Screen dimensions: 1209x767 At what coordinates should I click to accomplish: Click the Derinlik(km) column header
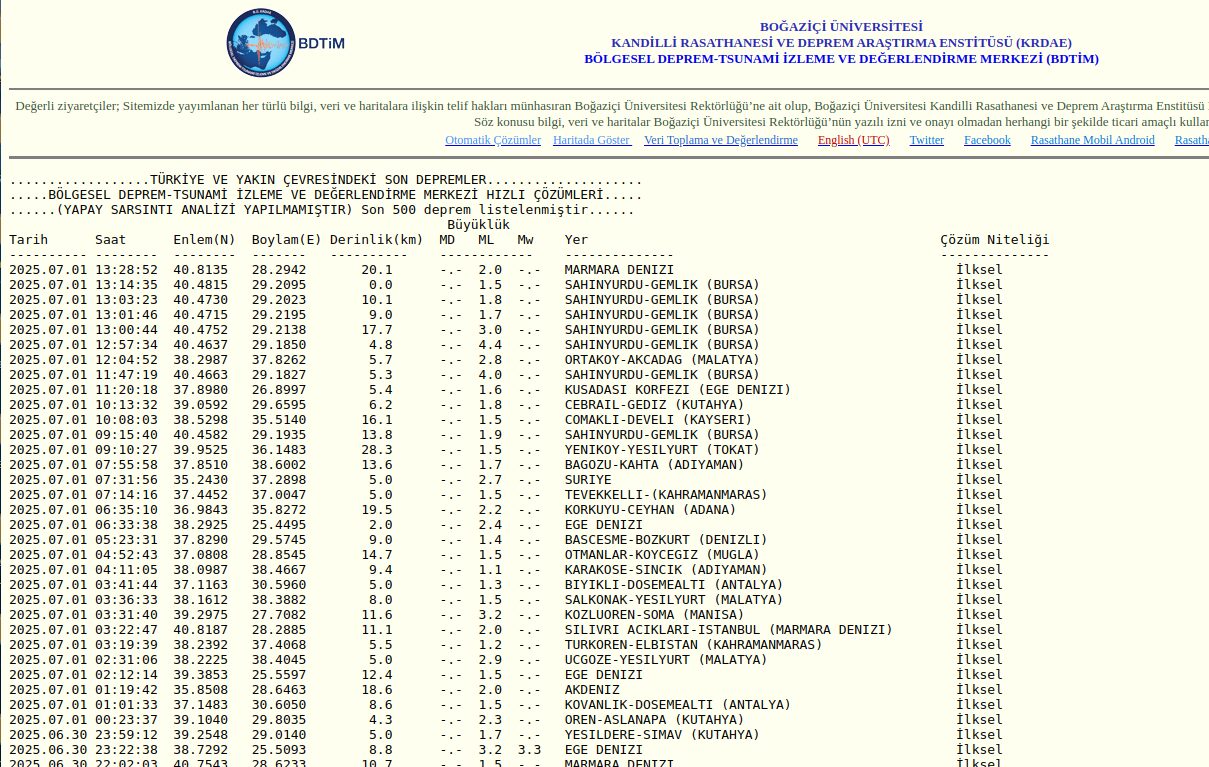click(x=376, y=240)
